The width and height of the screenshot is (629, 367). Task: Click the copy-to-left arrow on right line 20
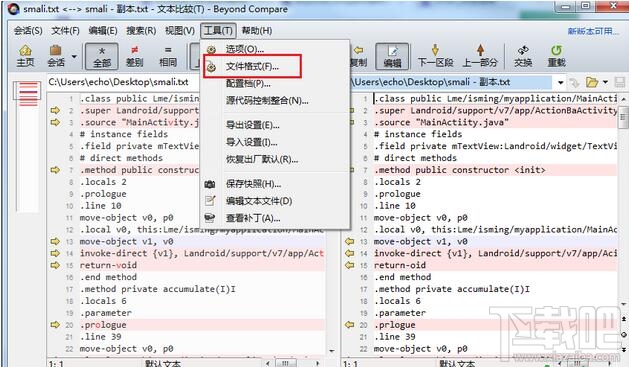(350, 325)
